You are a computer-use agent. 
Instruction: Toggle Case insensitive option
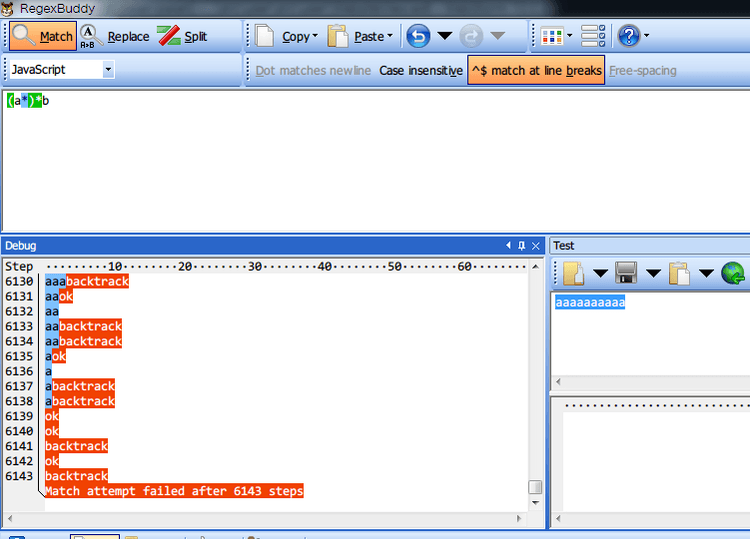(x=421, y=71)
